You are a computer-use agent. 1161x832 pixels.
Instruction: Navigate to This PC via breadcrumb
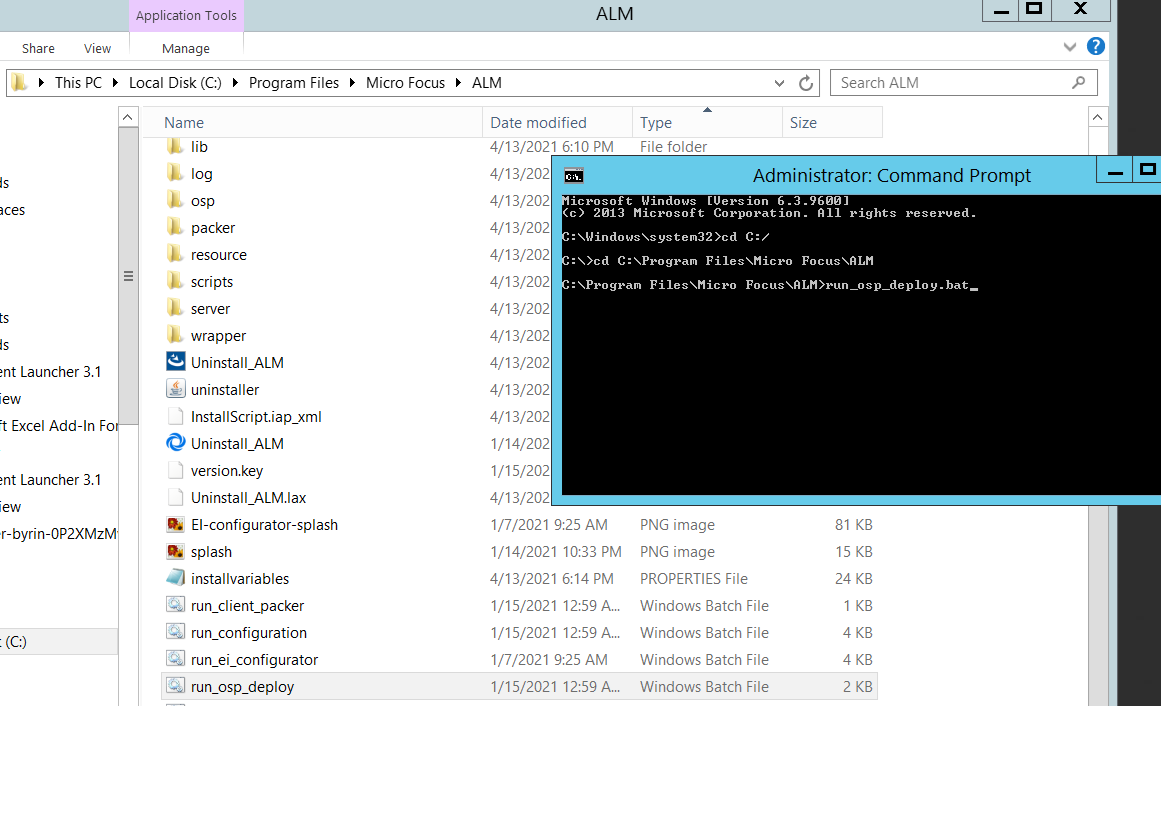[x=79, y=82]
